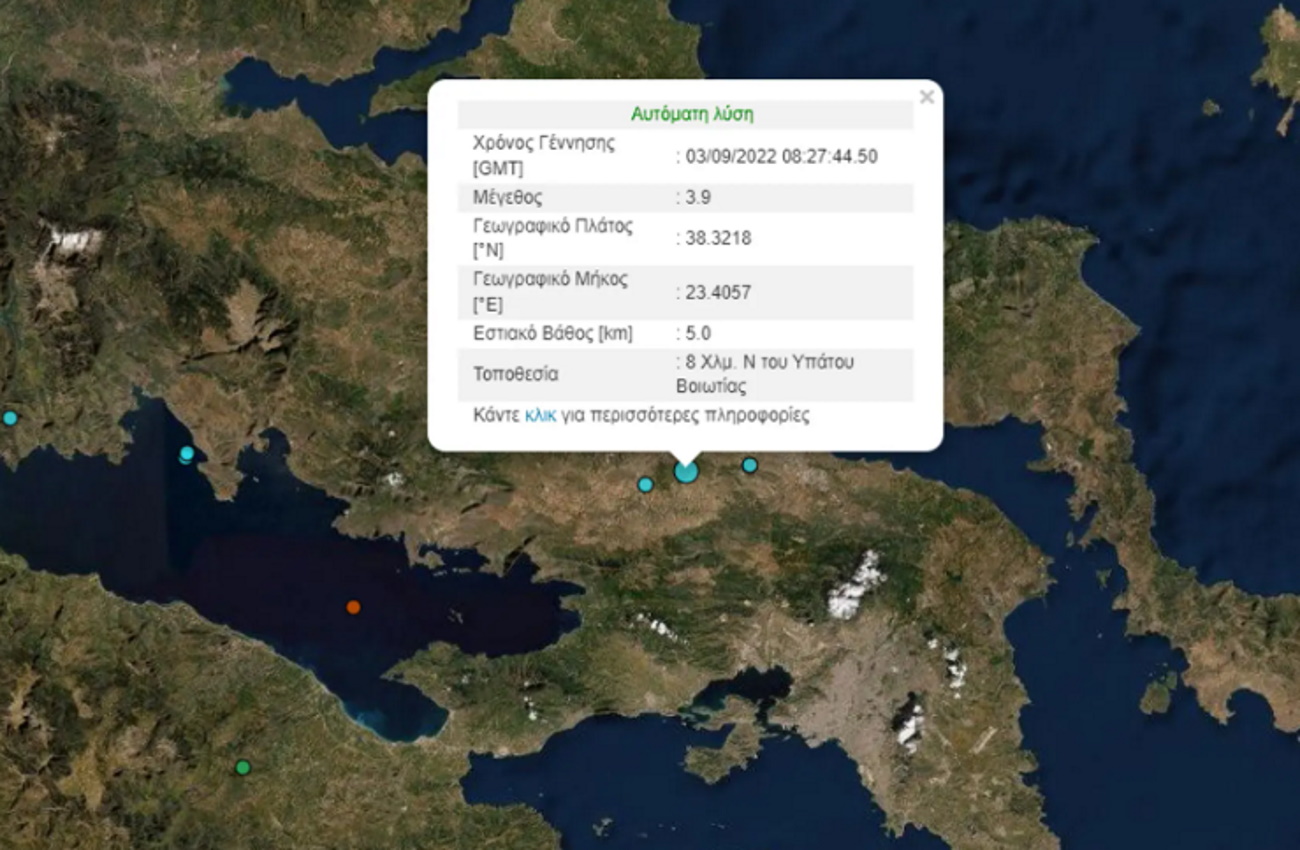The width and height of the screenshot is (1300, 850).
Task: Click the longitude value 23.4057
Action: pos(716,292)
